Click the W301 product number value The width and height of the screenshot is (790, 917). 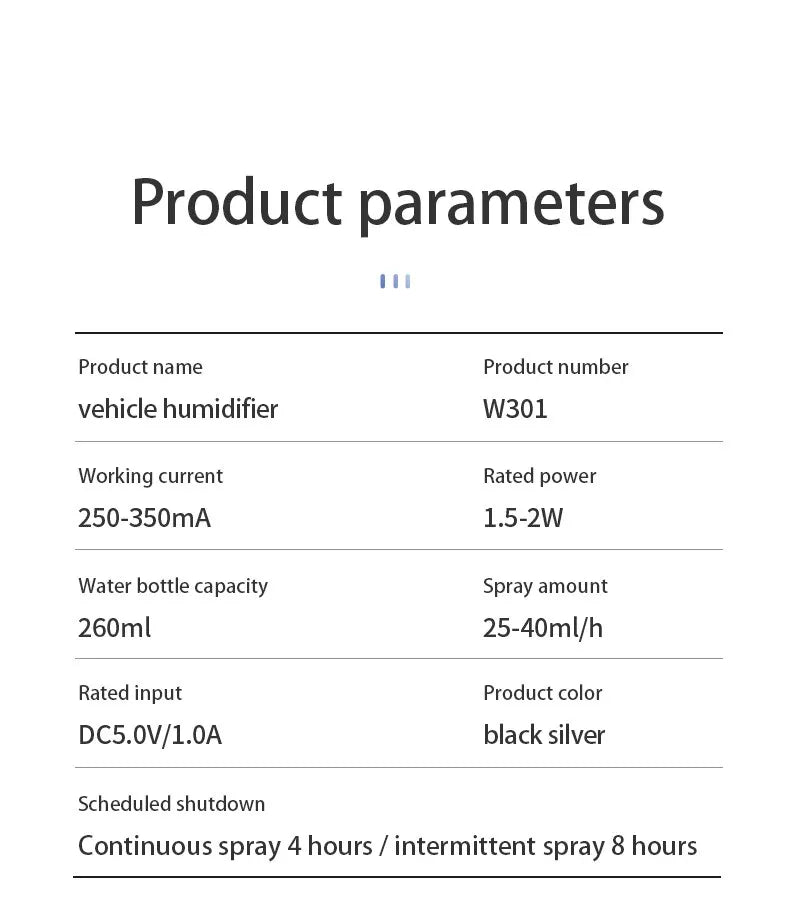coord(515,409)
